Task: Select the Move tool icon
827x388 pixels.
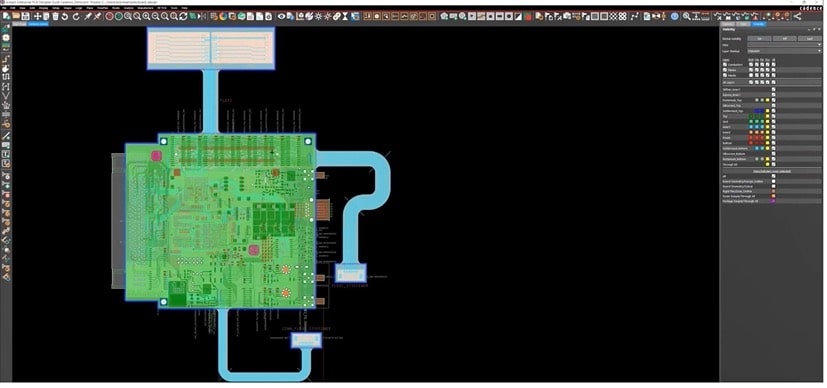Action: pos(37,16)
